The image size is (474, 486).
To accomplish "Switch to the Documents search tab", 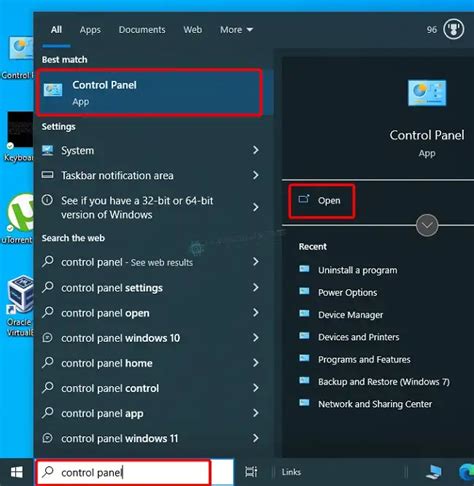I will click(x=142, y=30).
